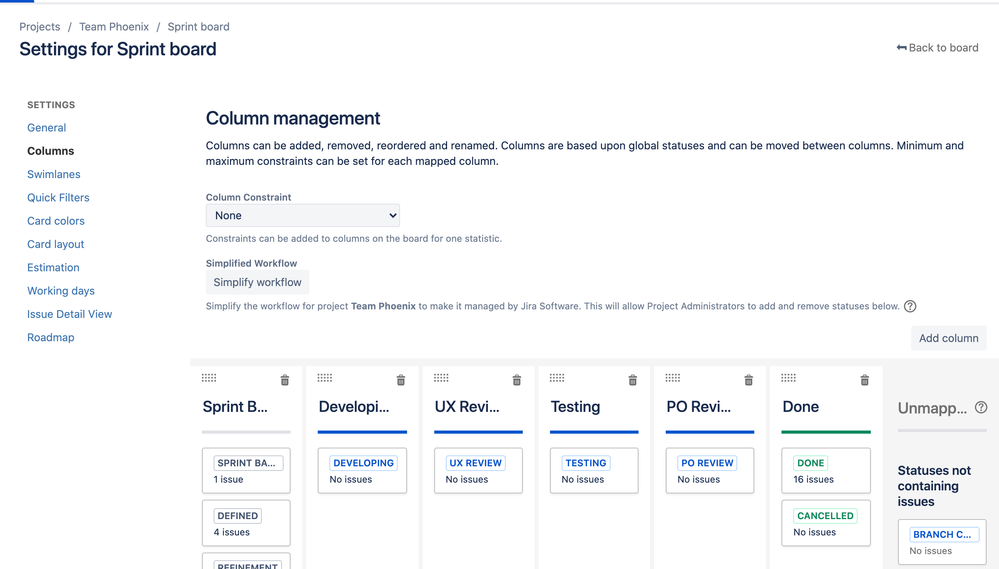Delete the Testing column with its trash icon

[x=633, y=380]
